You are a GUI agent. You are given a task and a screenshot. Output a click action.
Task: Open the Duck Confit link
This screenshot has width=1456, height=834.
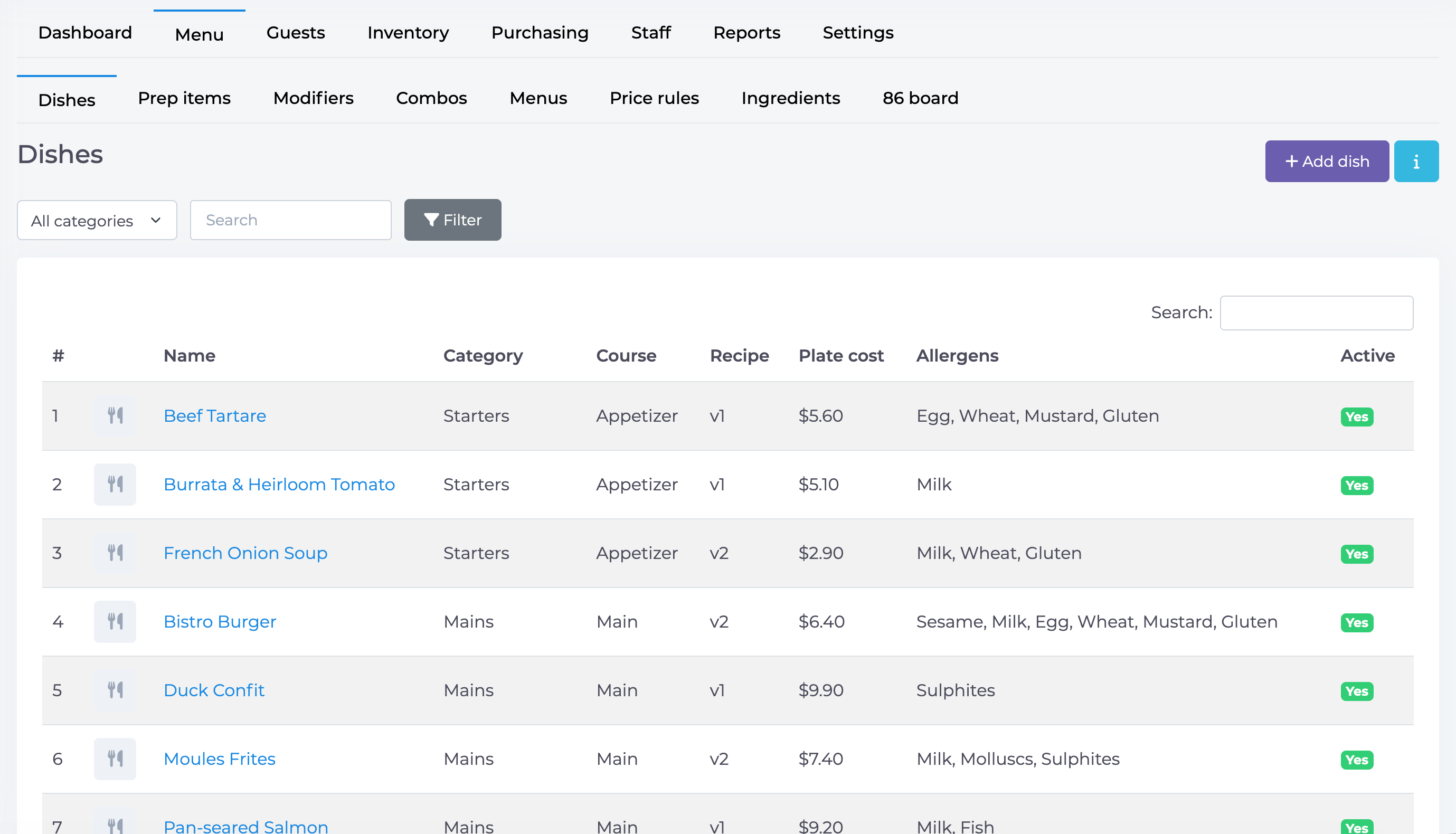point(214,690)
